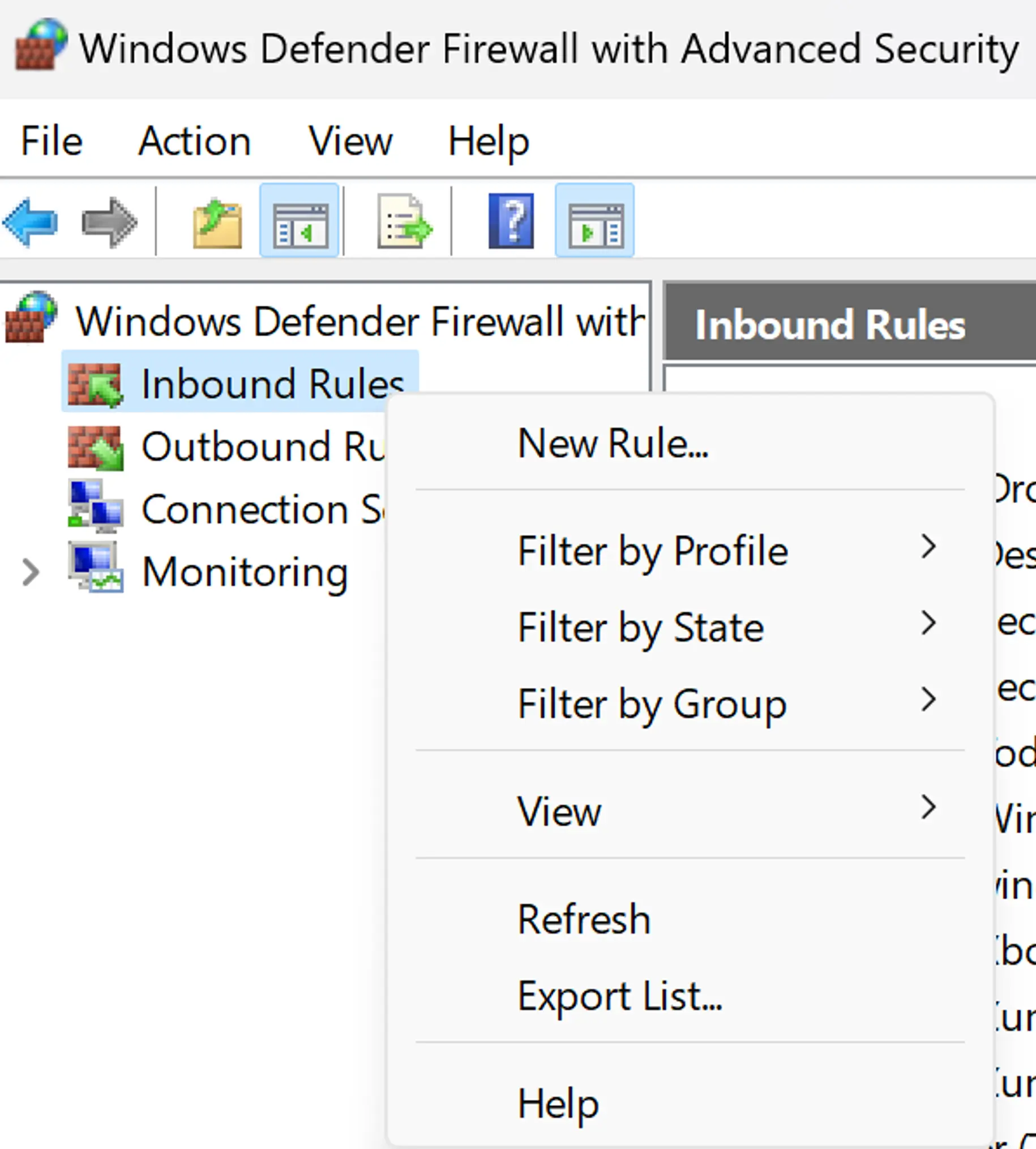Expand Filter by Group submenu
Screen dimensions: 1036x1149
tap(690, 704)
